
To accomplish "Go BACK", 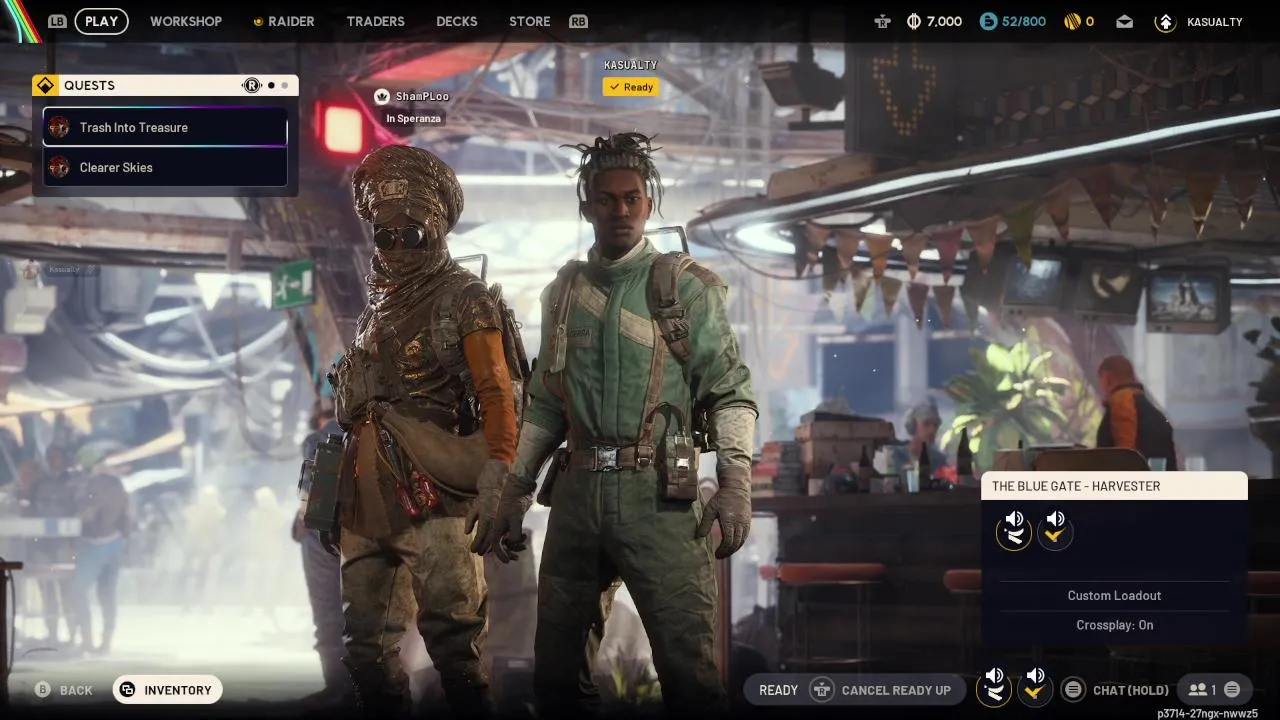I will 76,691.
